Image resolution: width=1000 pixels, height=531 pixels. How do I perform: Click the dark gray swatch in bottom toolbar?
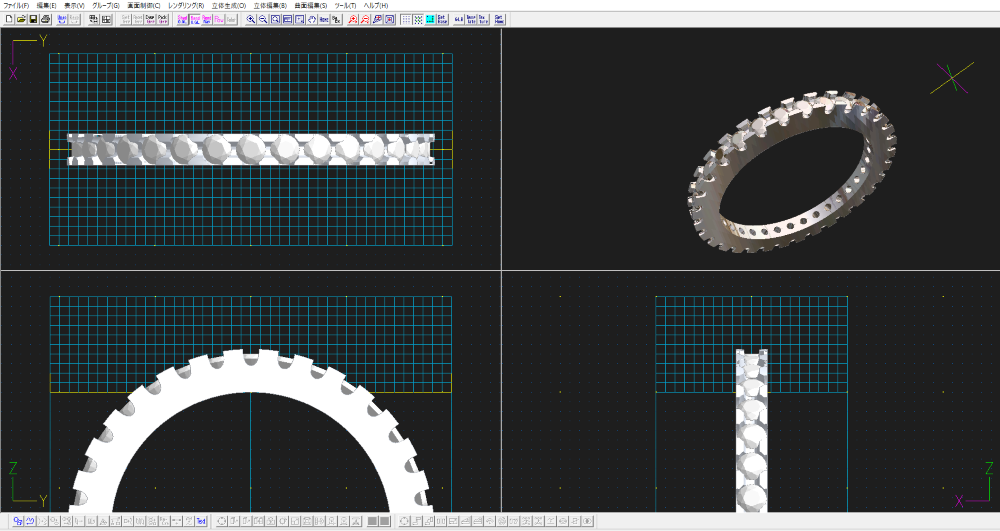pos(373,521)
